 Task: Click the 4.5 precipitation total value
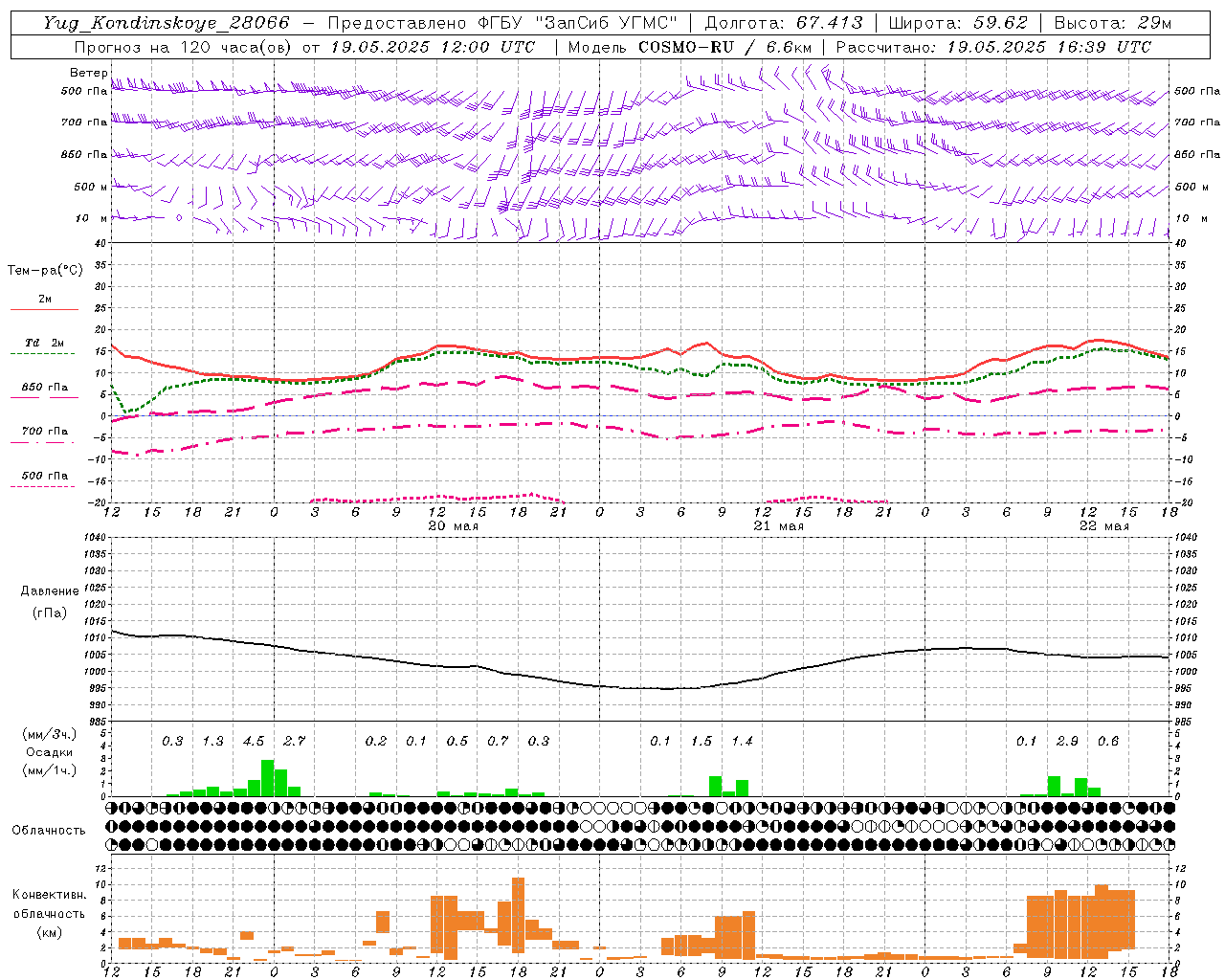(254, 742)
